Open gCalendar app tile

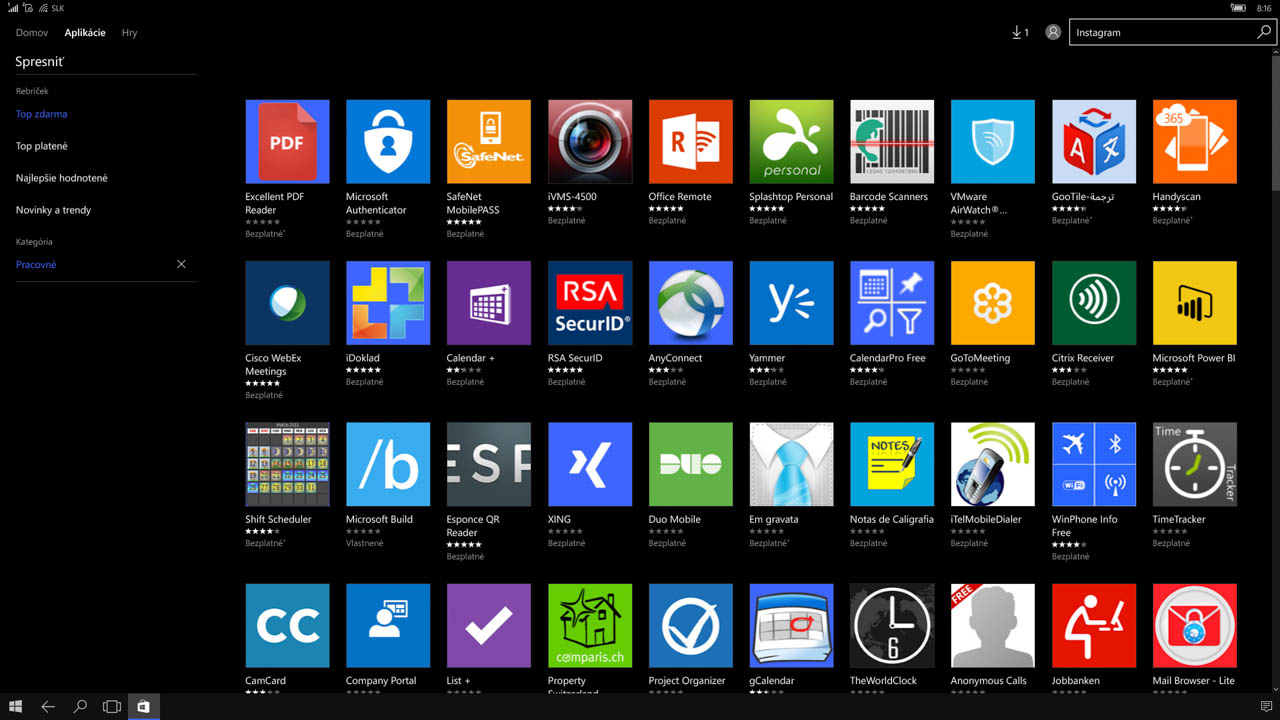[791, 626]
